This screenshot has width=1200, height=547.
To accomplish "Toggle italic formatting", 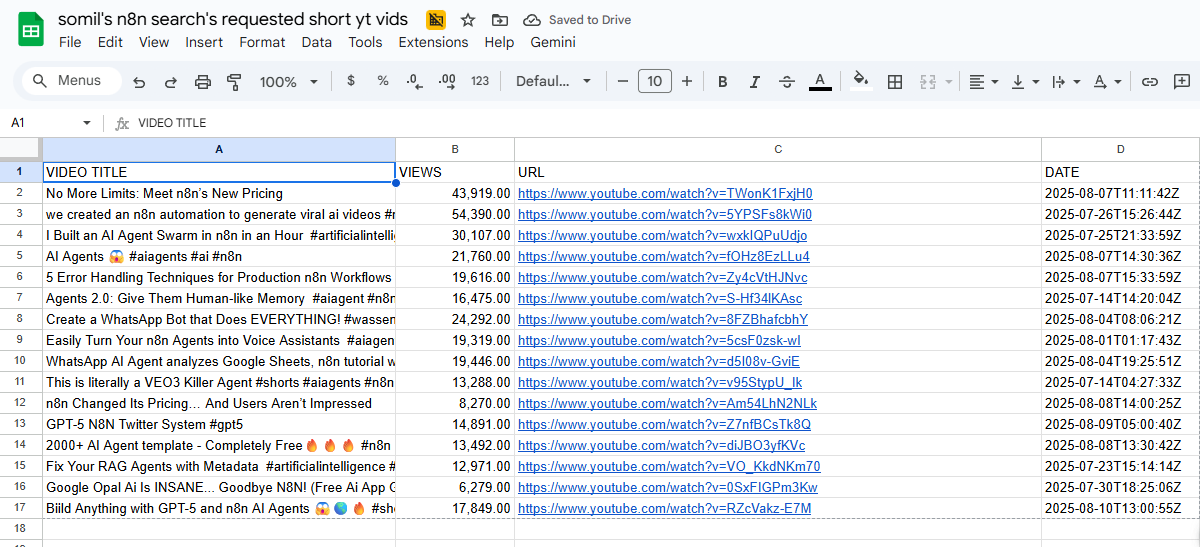I will (755, 82).
